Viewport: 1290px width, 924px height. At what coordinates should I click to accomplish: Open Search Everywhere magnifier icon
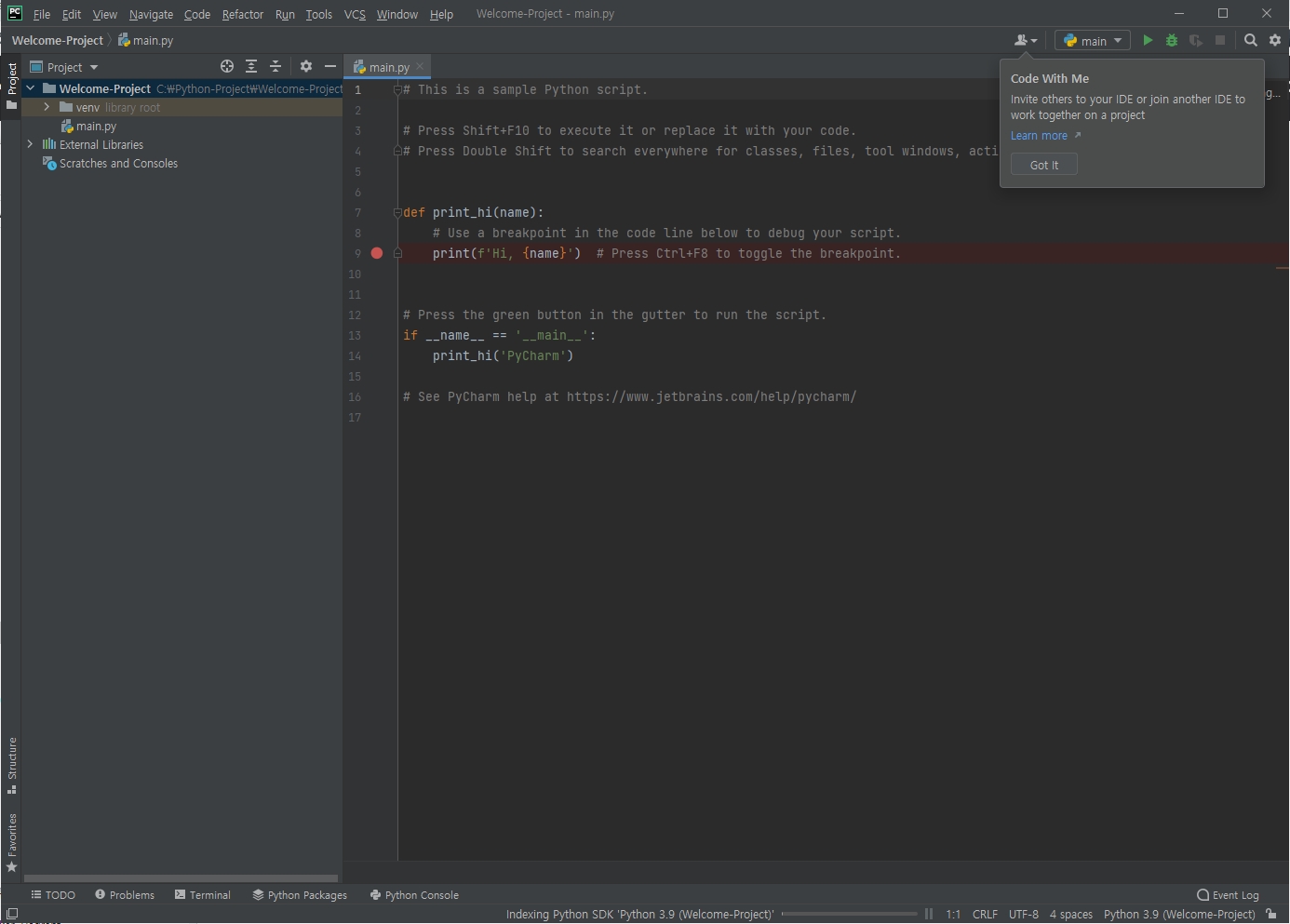(1251, 40)
